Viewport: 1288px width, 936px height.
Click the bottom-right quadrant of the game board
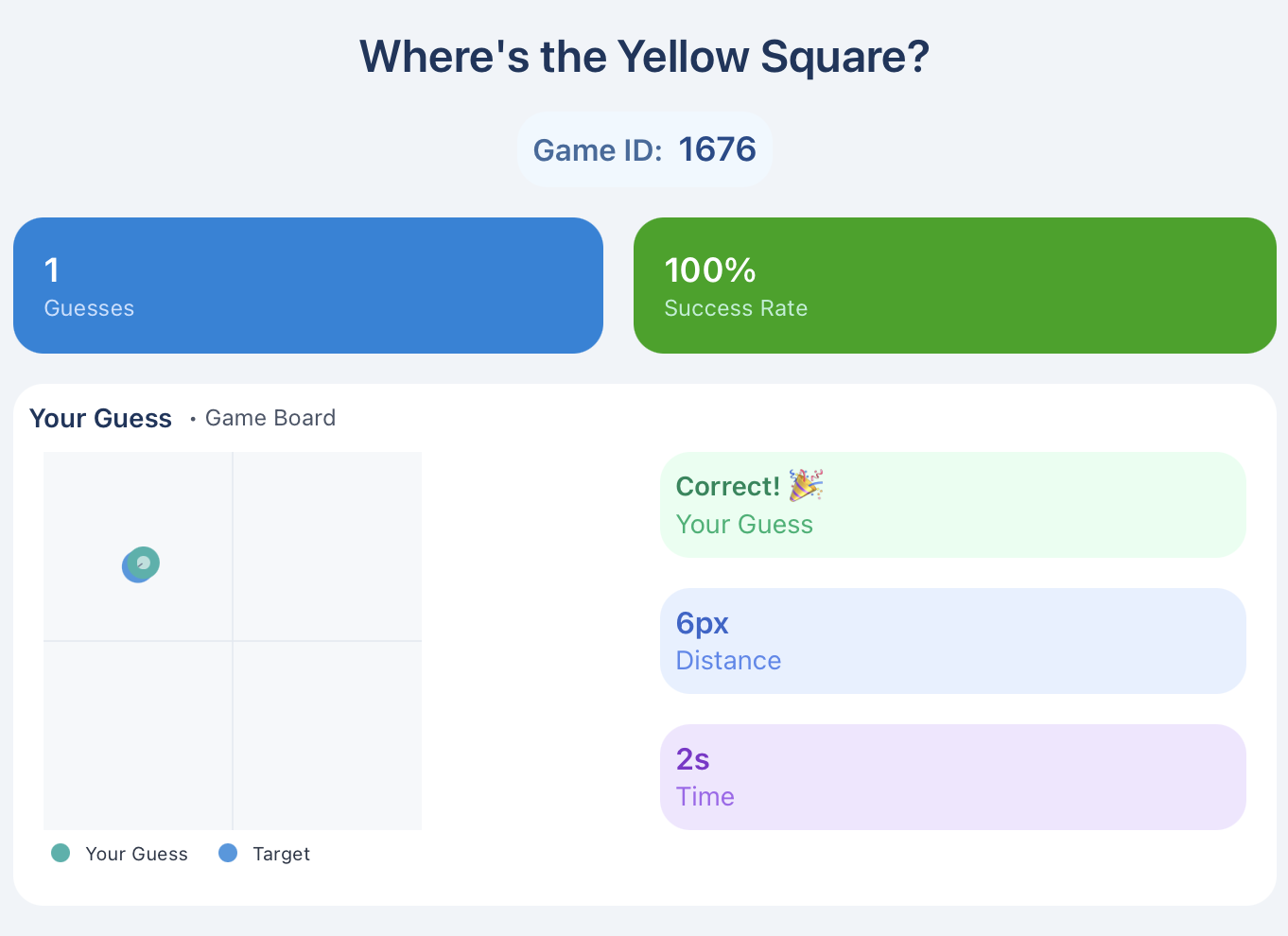pyautogui.click(x=327, y=736)
